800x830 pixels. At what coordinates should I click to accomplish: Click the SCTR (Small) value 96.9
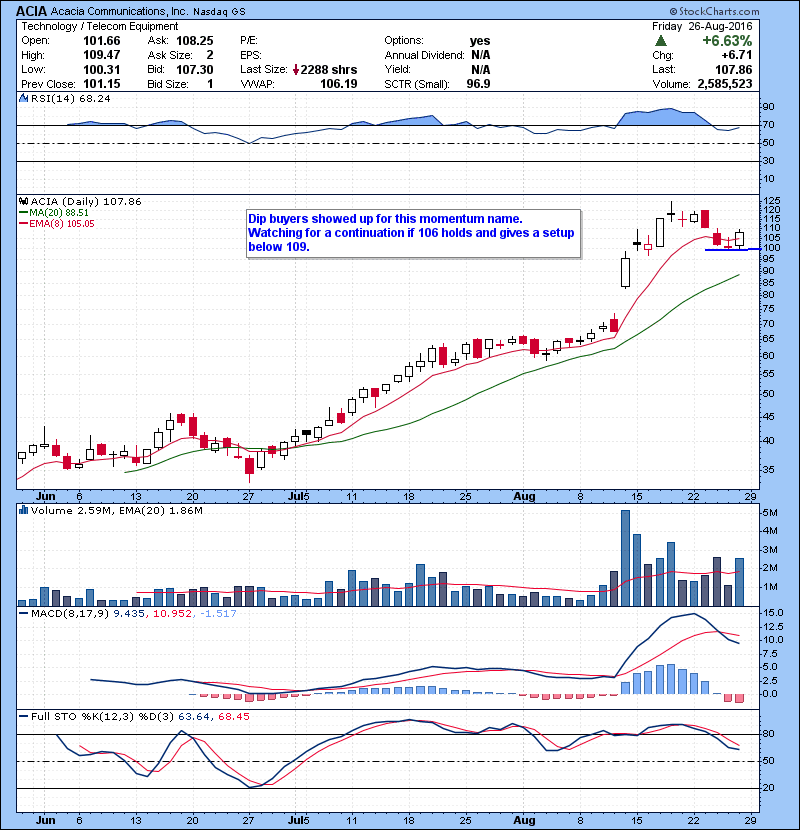pos(478,84)
